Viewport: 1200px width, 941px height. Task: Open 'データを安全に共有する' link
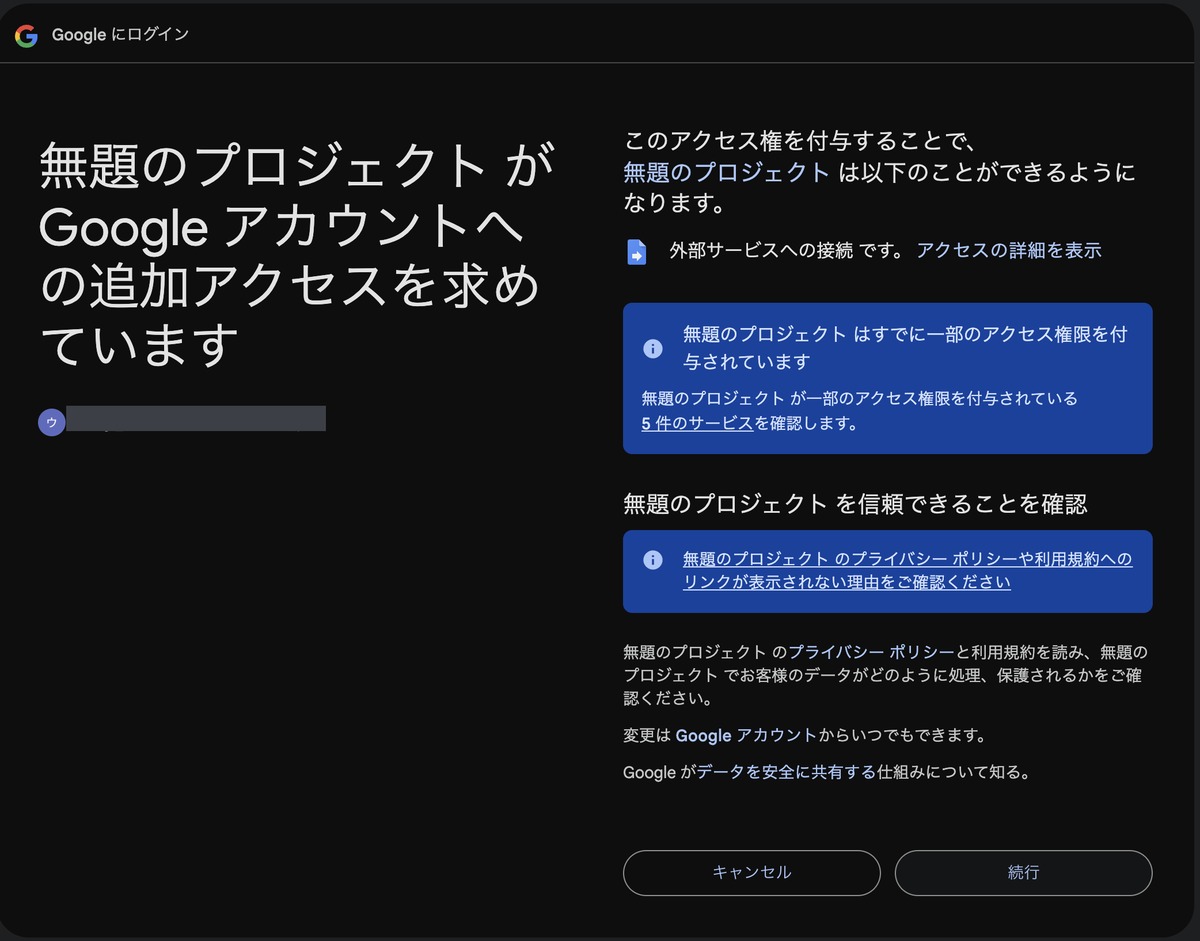click(786, 772)
